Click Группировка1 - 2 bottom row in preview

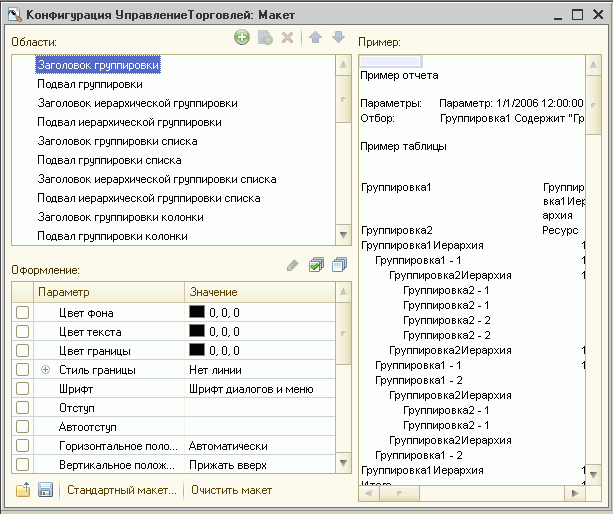click(419, 455)
